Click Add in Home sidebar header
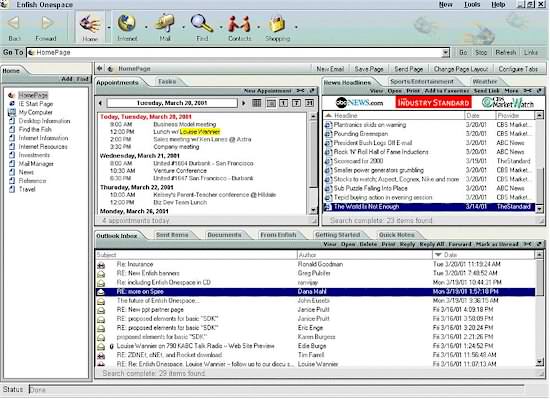Viewport: 550px width, 399px height. (x=67, y=79)
